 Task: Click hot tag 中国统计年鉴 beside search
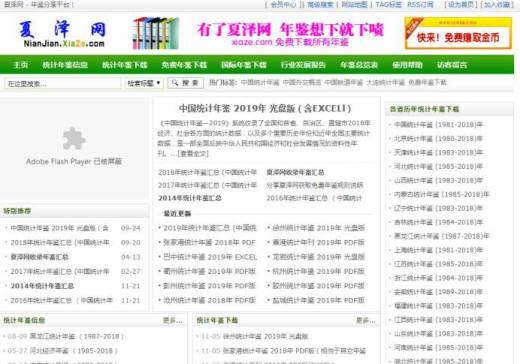point(260,82)
